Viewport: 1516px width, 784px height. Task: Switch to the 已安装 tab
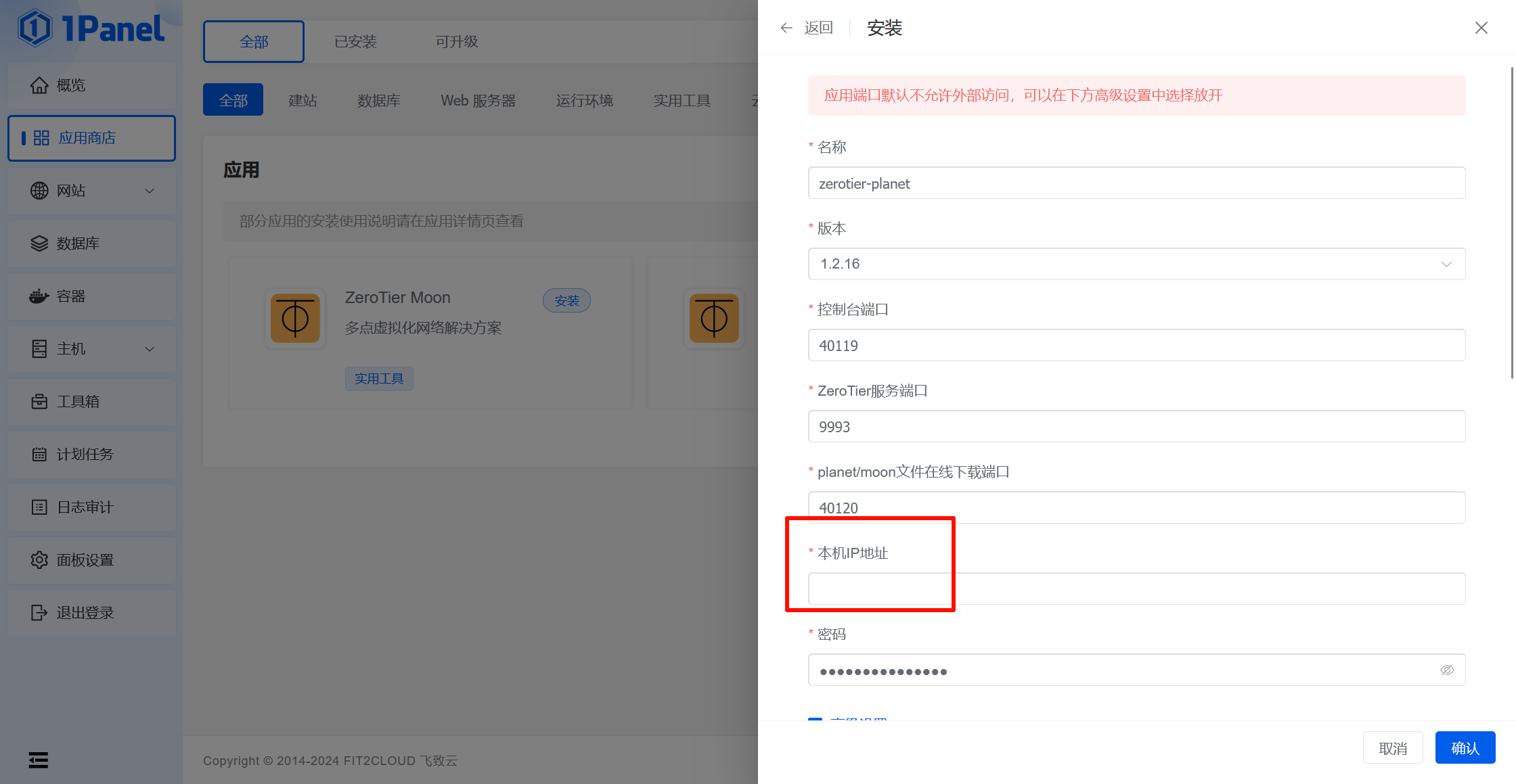coord(355,42)
